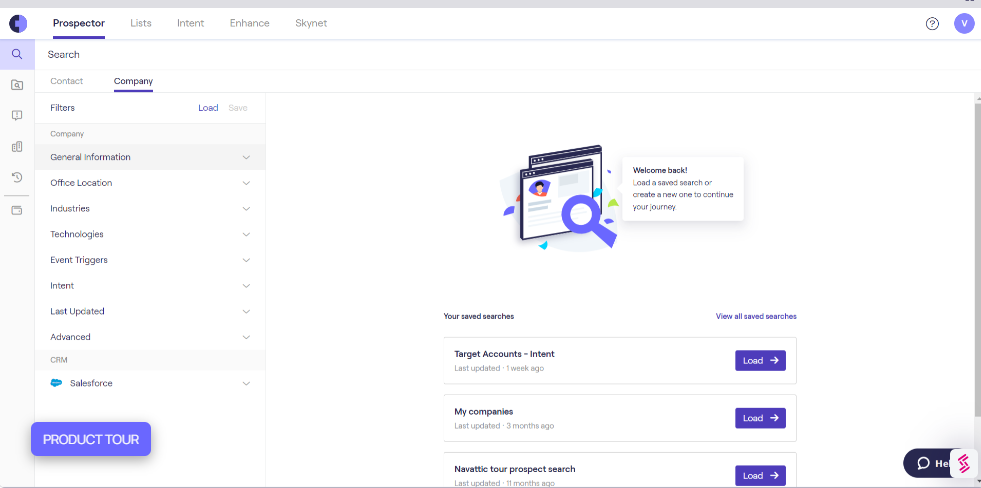Open View all saved searches link

(756, 317)
